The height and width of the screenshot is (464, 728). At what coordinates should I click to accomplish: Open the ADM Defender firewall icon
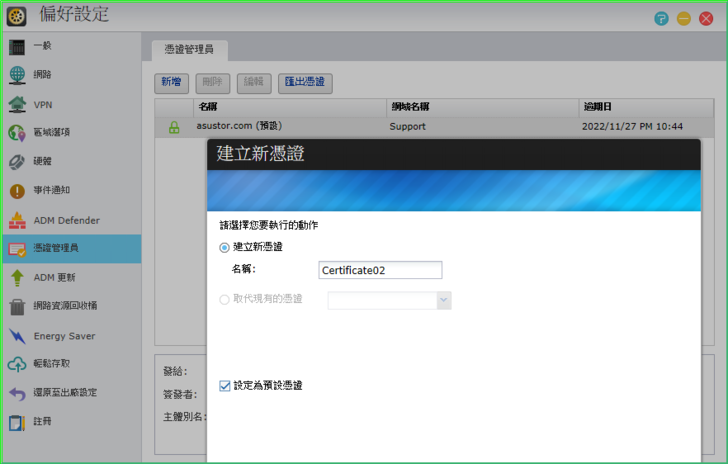17,220
